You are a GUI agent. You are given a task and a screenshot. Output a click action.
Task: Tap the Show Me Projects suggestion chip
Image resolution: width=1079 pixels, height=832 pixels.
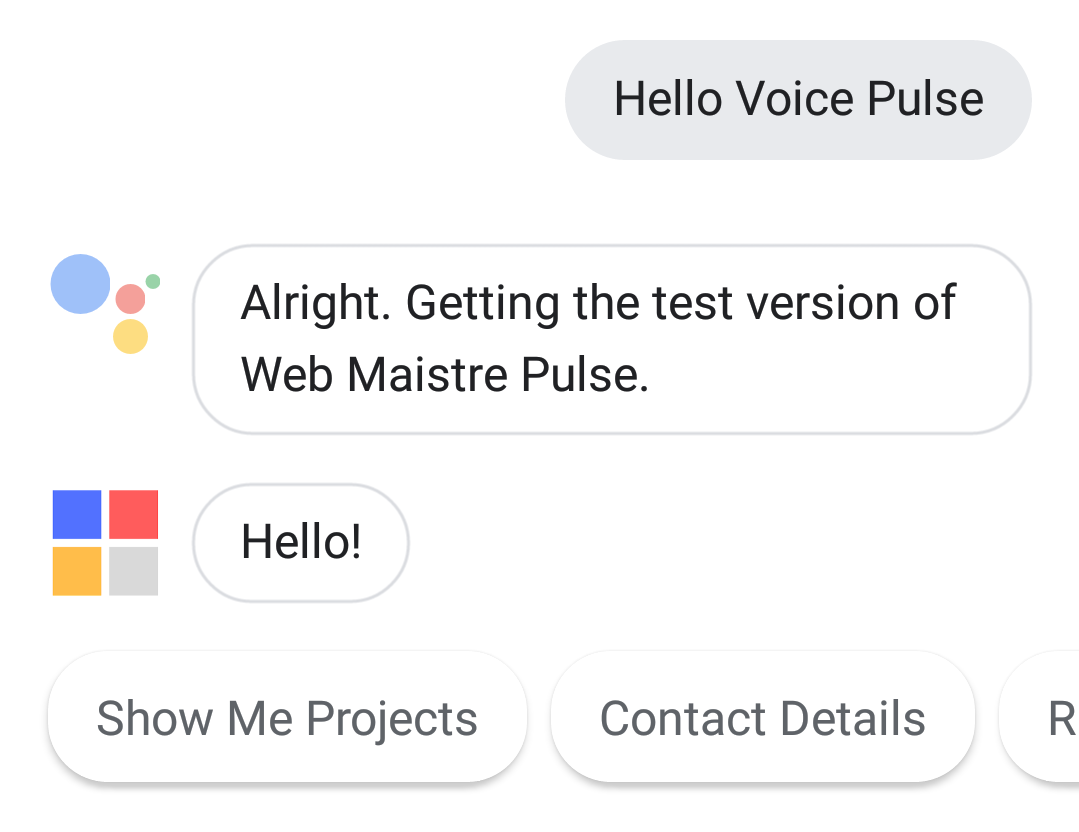click(x=287, y=716)
